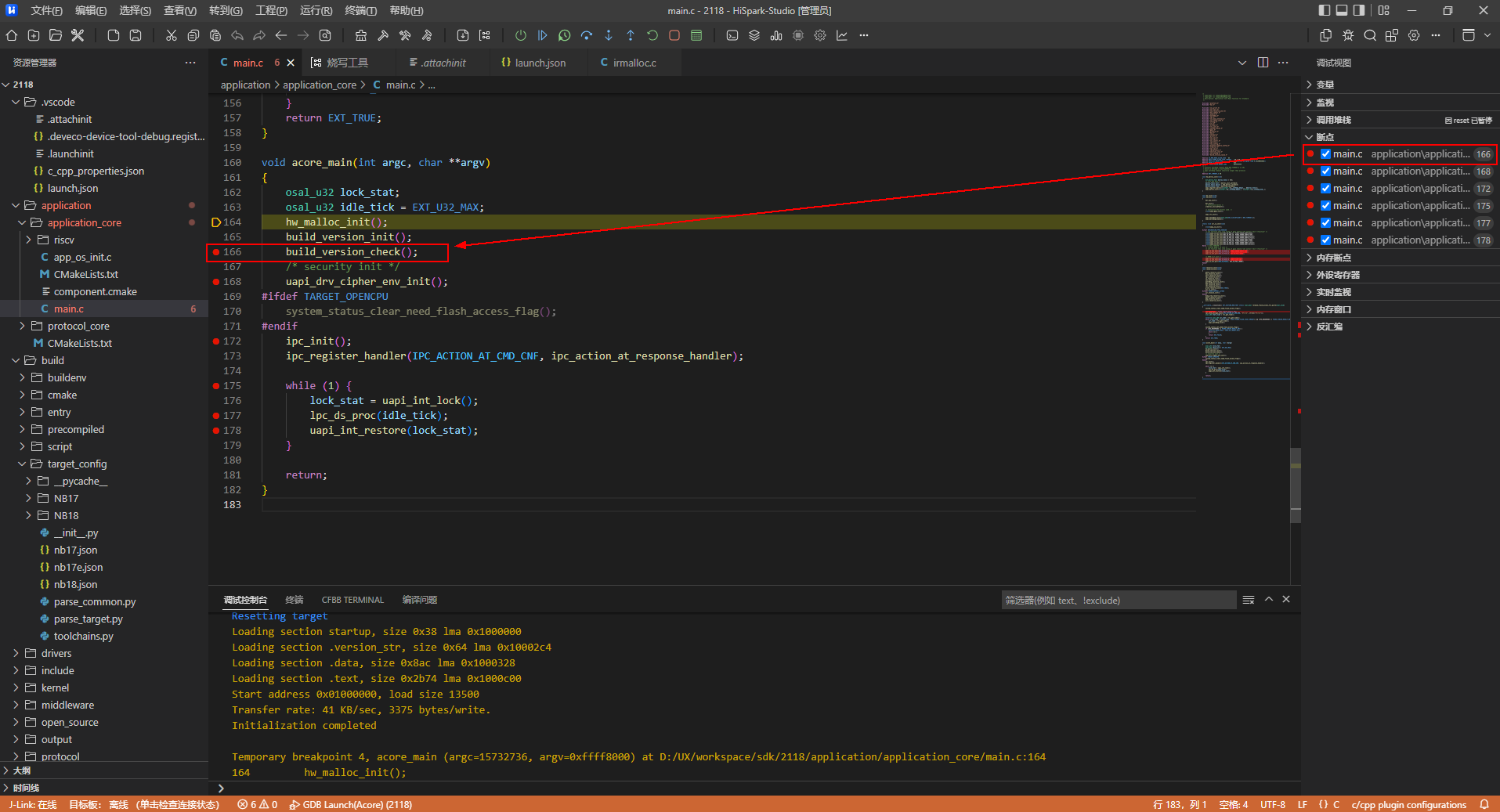Screen dimensions: 1500x812
Task: Open the 运行(R) menu
Action: 316,10
